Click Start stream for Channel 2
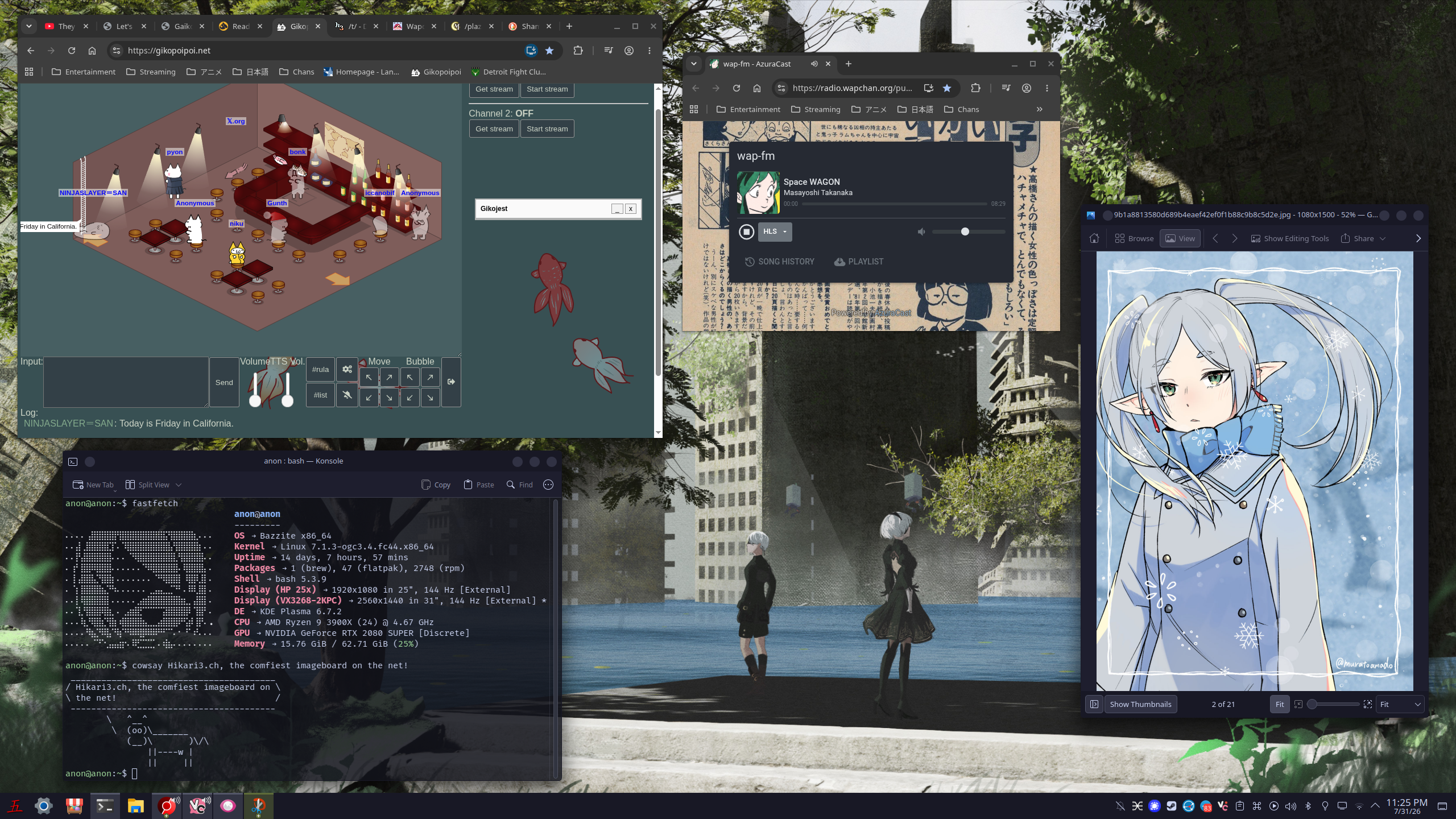1456x819 pixels. tap(547, 129)
